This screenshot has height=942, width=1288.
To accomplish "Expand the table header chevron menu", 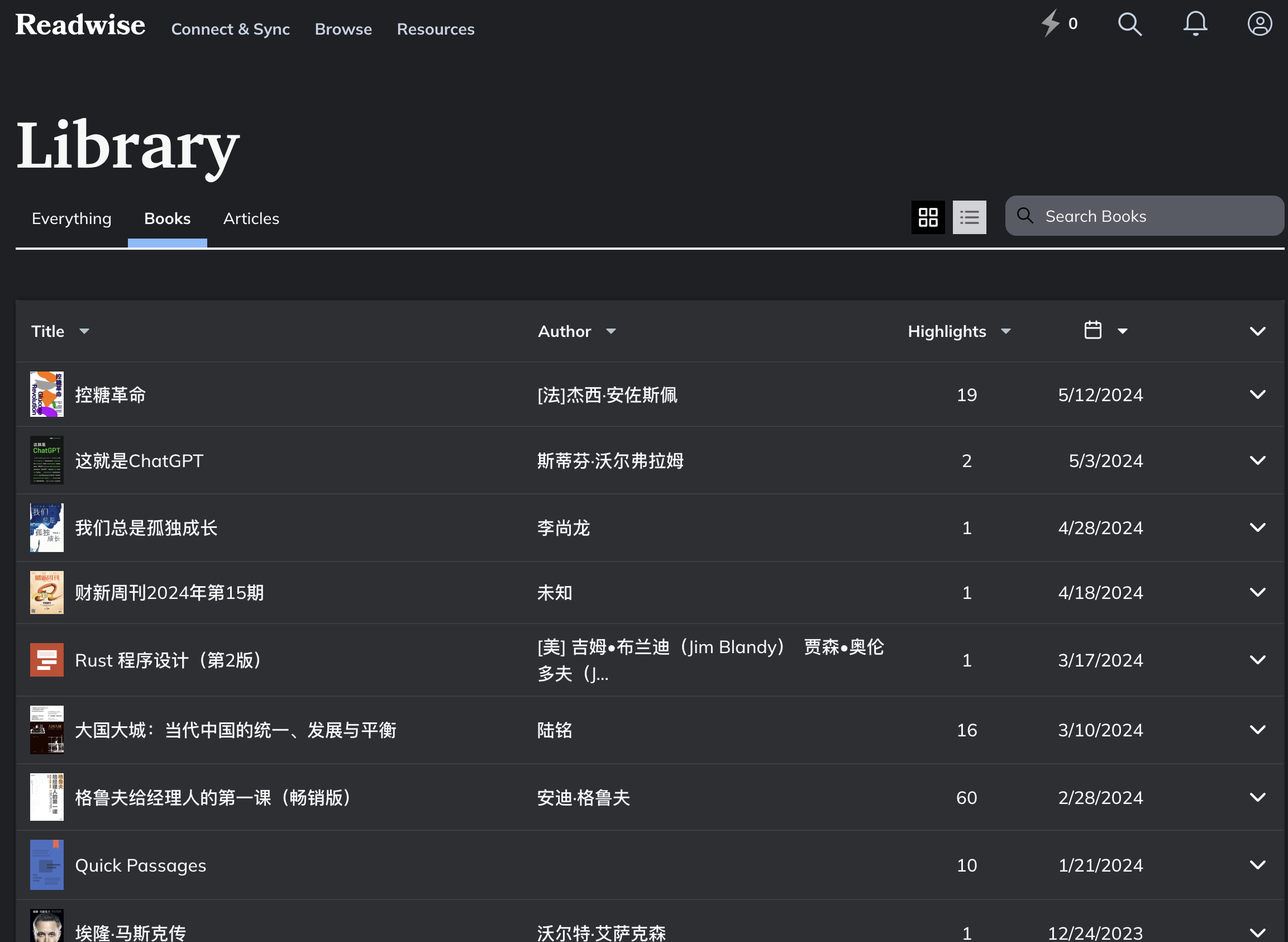I will click(x=1257, y=331).
